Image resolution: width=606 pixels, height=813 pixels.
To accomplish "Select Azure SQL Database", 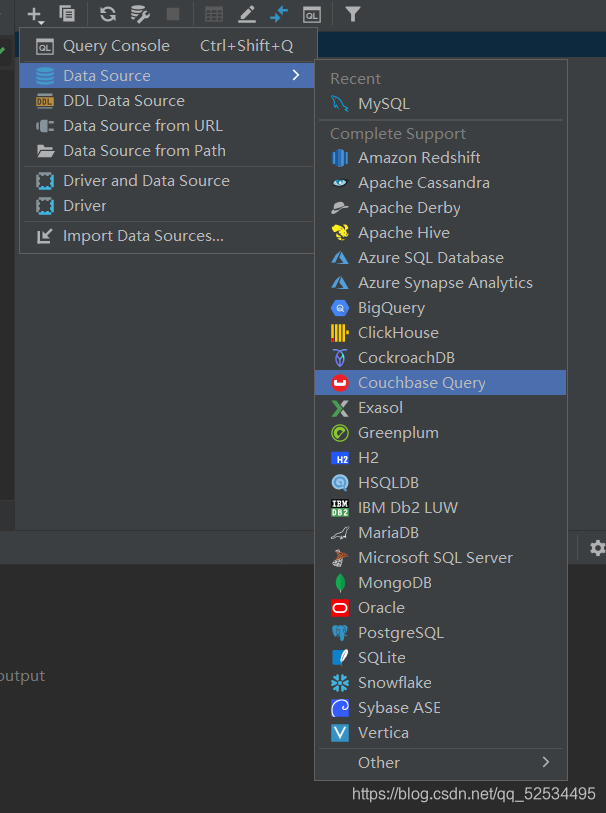I will point(441,258).
